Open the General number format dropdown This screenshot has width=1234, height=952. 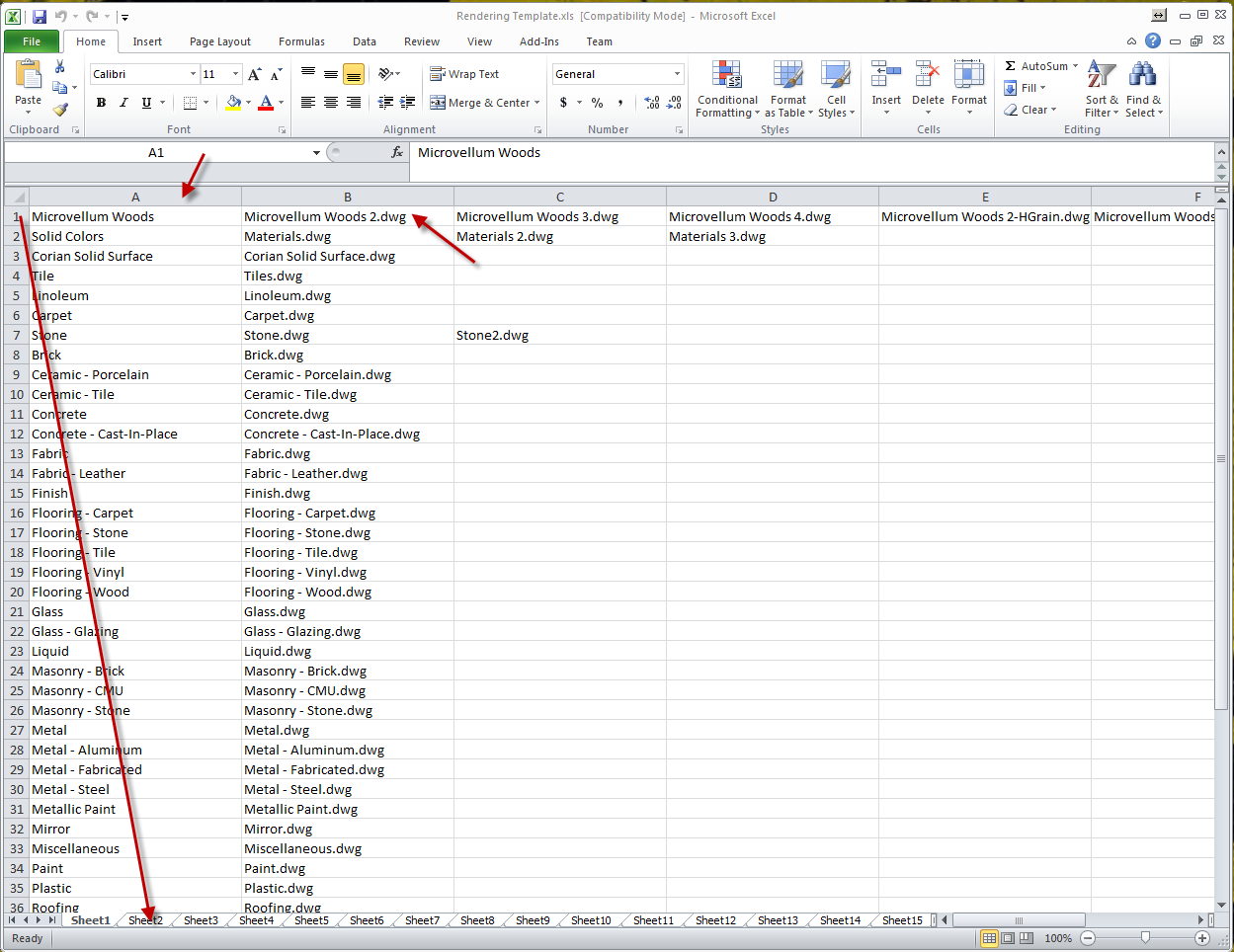point(677,74)
